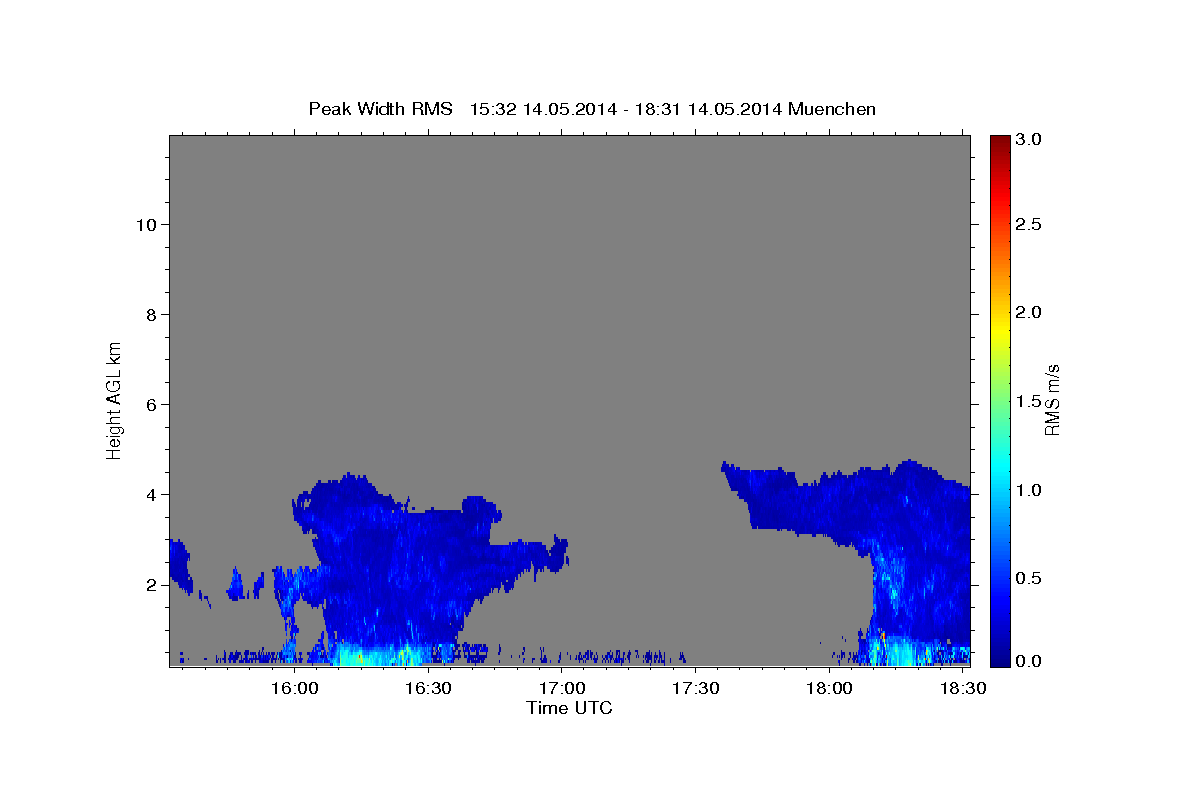Viewport: 1200px width, 800px height.
Task: Click the '17:30' time axis label
Action: (696, 689)
